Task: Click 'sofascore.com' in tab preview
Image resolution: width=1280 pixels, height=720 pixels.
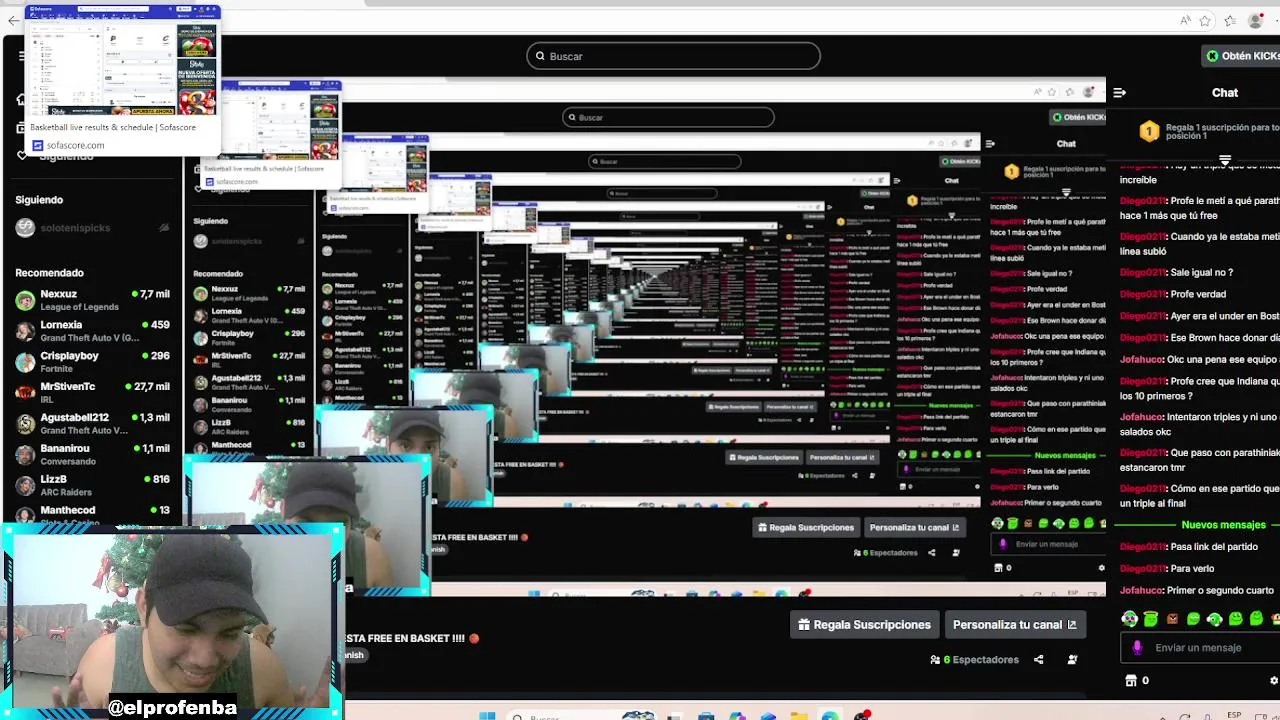Action: [75, 146]
